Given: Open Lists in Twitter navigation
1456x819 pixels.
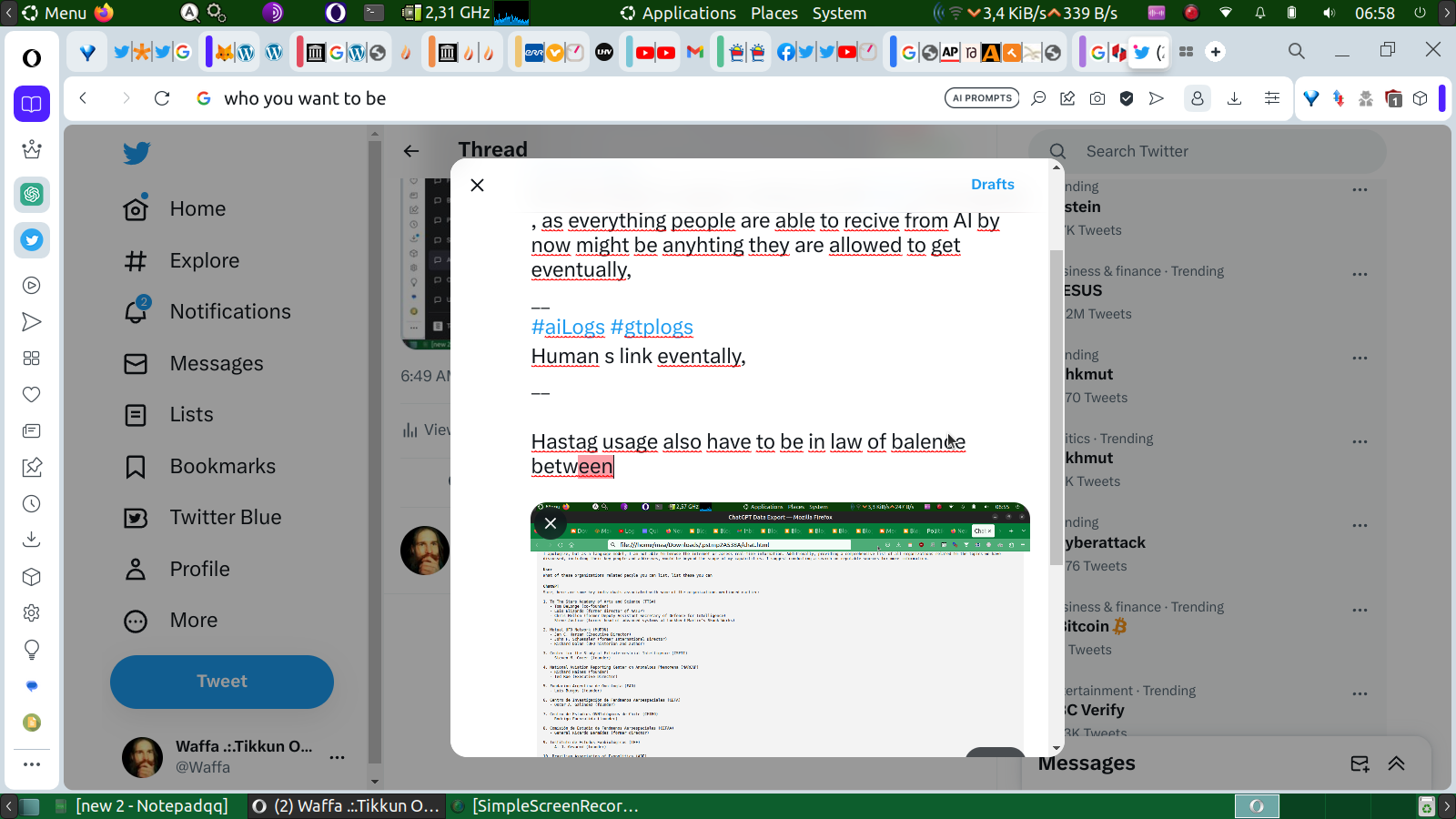Looking at the screenshot, I should (168, 415).
